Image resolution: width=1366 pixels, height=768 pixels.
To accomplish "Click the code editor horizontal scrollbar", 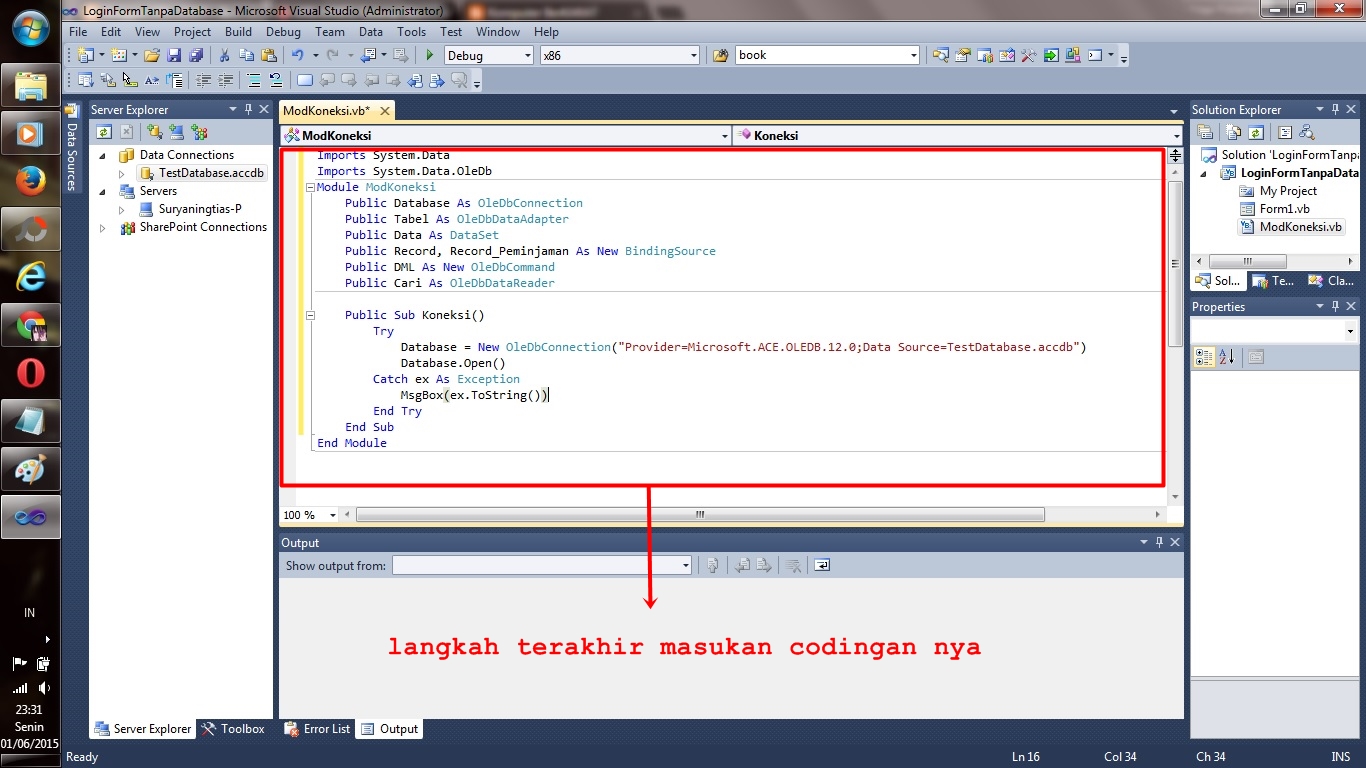I will pyautogui.click(x=700, y=514).
